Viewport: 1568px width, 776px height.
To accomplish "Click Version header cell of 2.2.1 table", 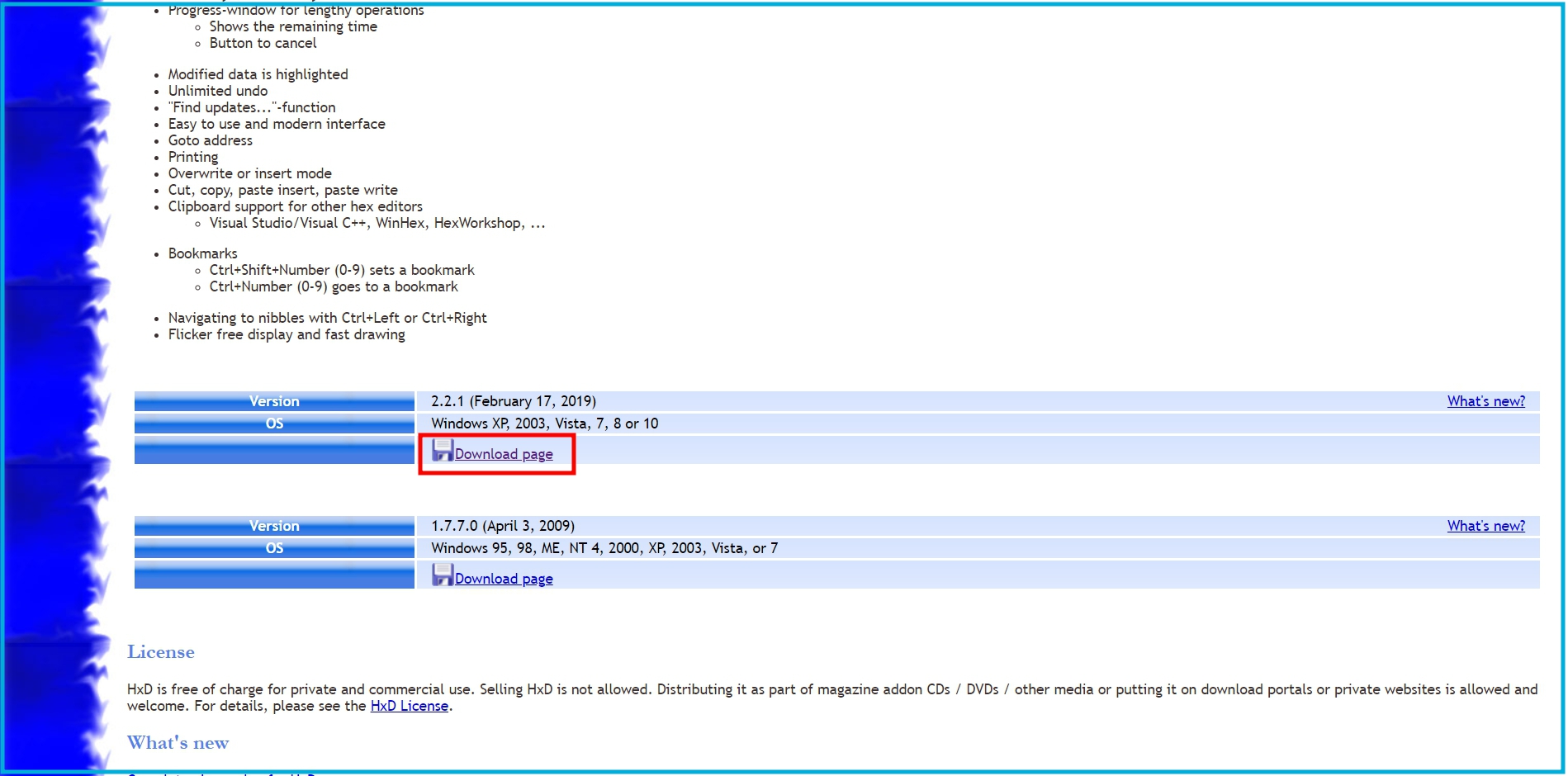I will (x=274, y=401).
